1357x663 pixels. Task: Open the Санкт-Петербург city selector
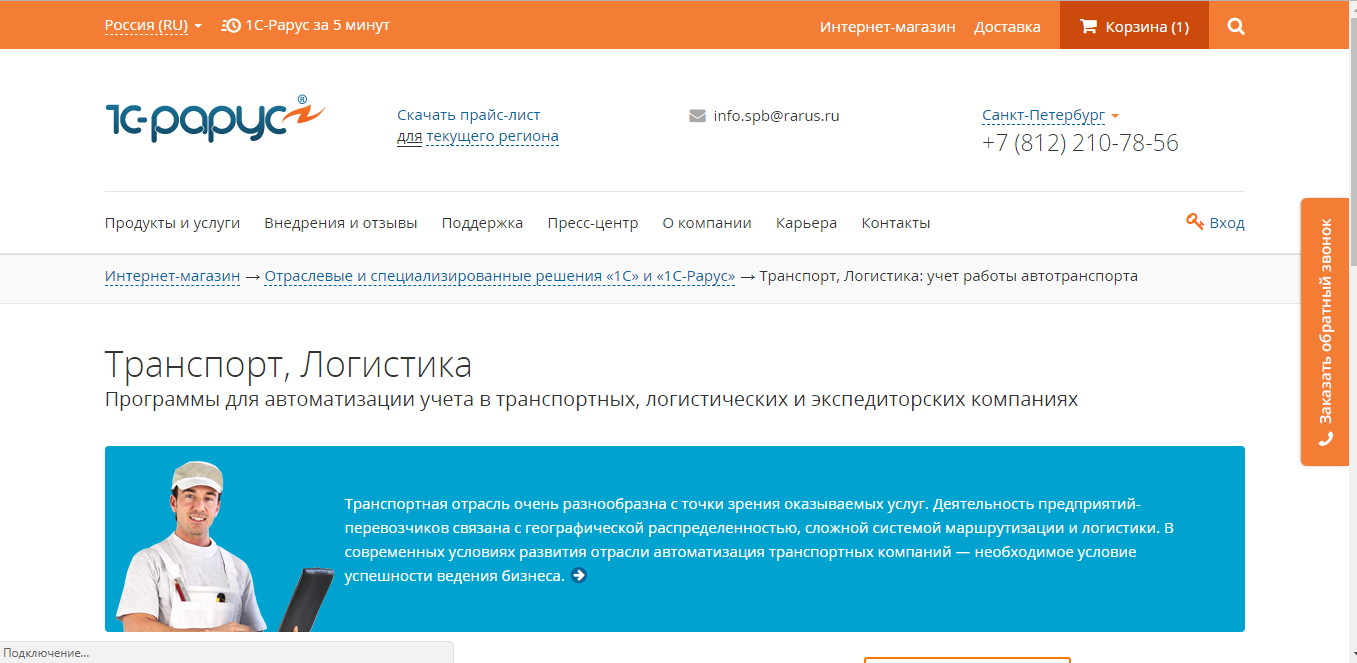pos(1043,115)
